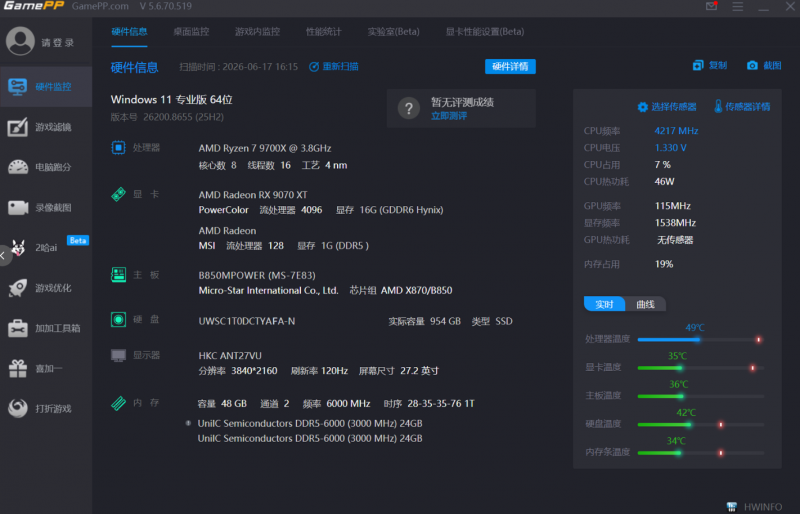Viewport: 800px width, 514px height.
Task: Switch to 桌面监控 tab
Action: (191, 32)
